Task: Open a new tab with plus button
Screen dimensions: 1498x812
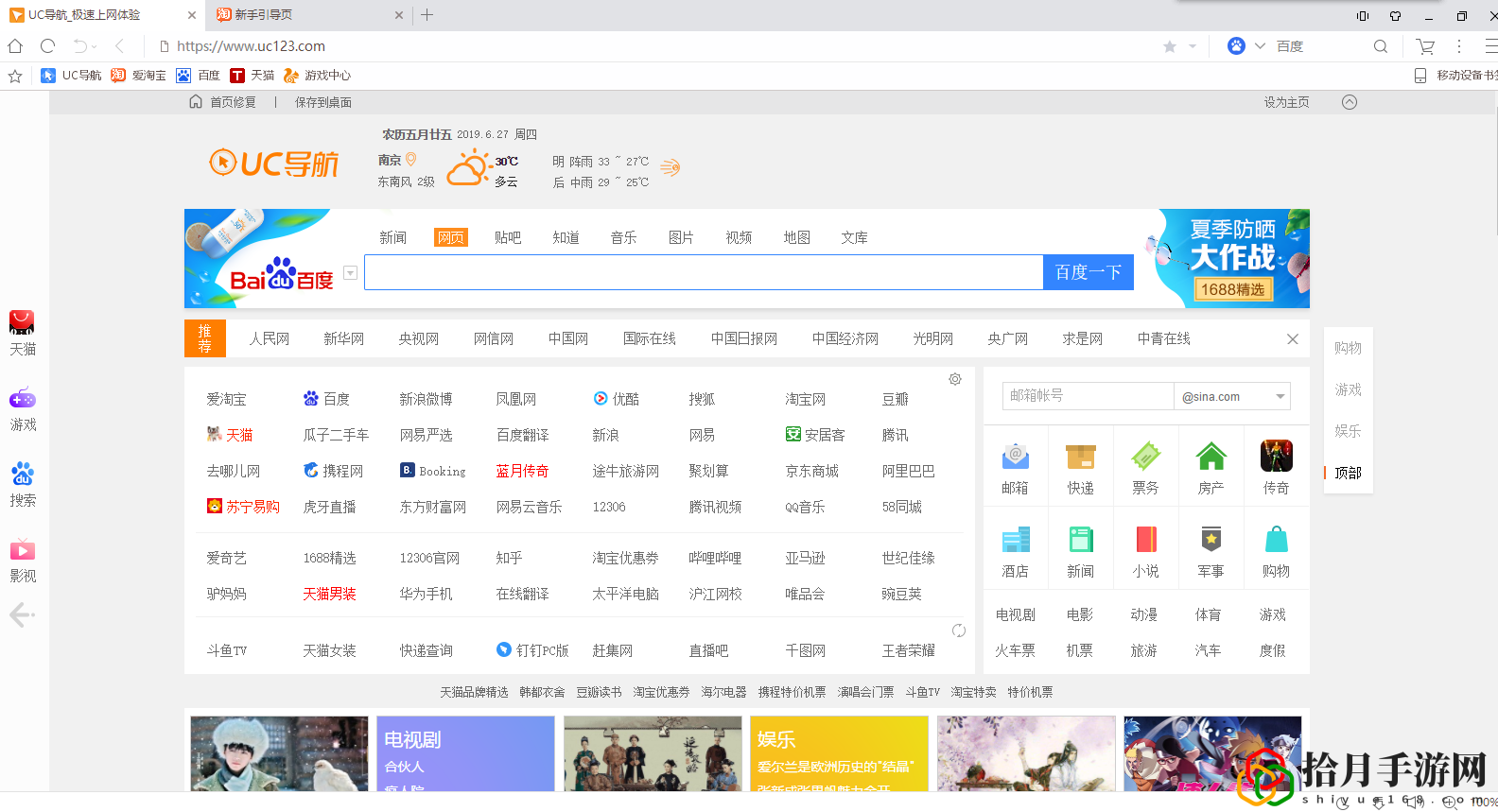Action: click(427, 15)
